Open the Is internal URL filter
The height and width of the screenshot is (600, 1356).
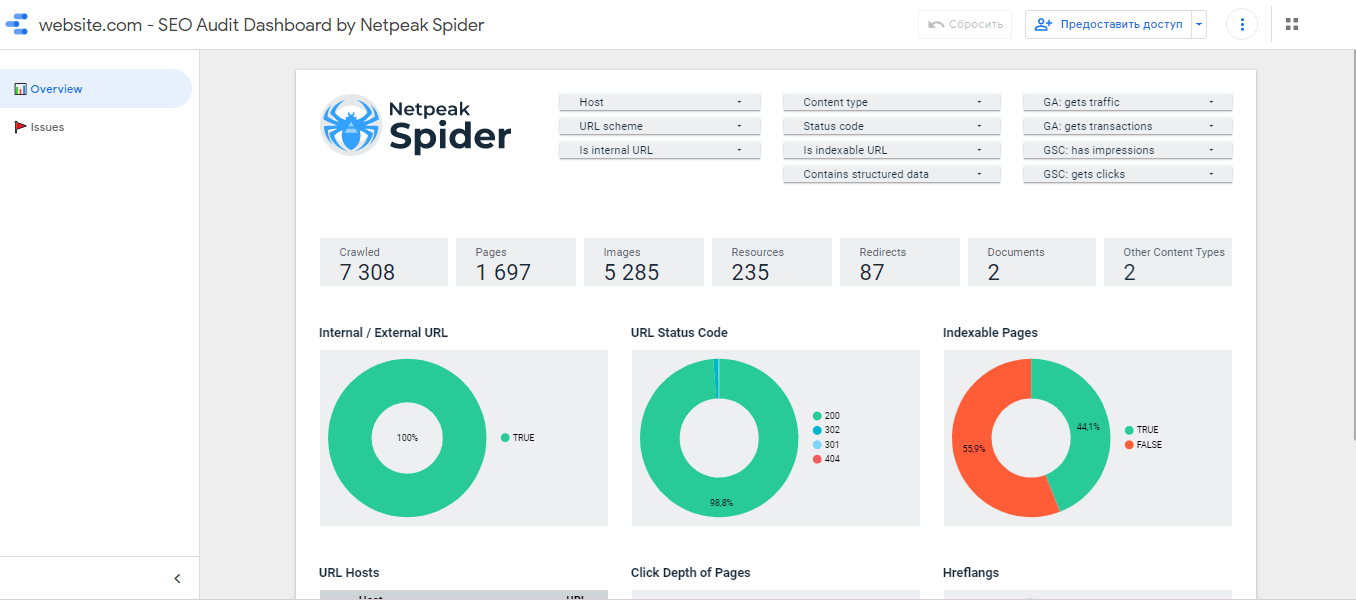coord(660,150)
